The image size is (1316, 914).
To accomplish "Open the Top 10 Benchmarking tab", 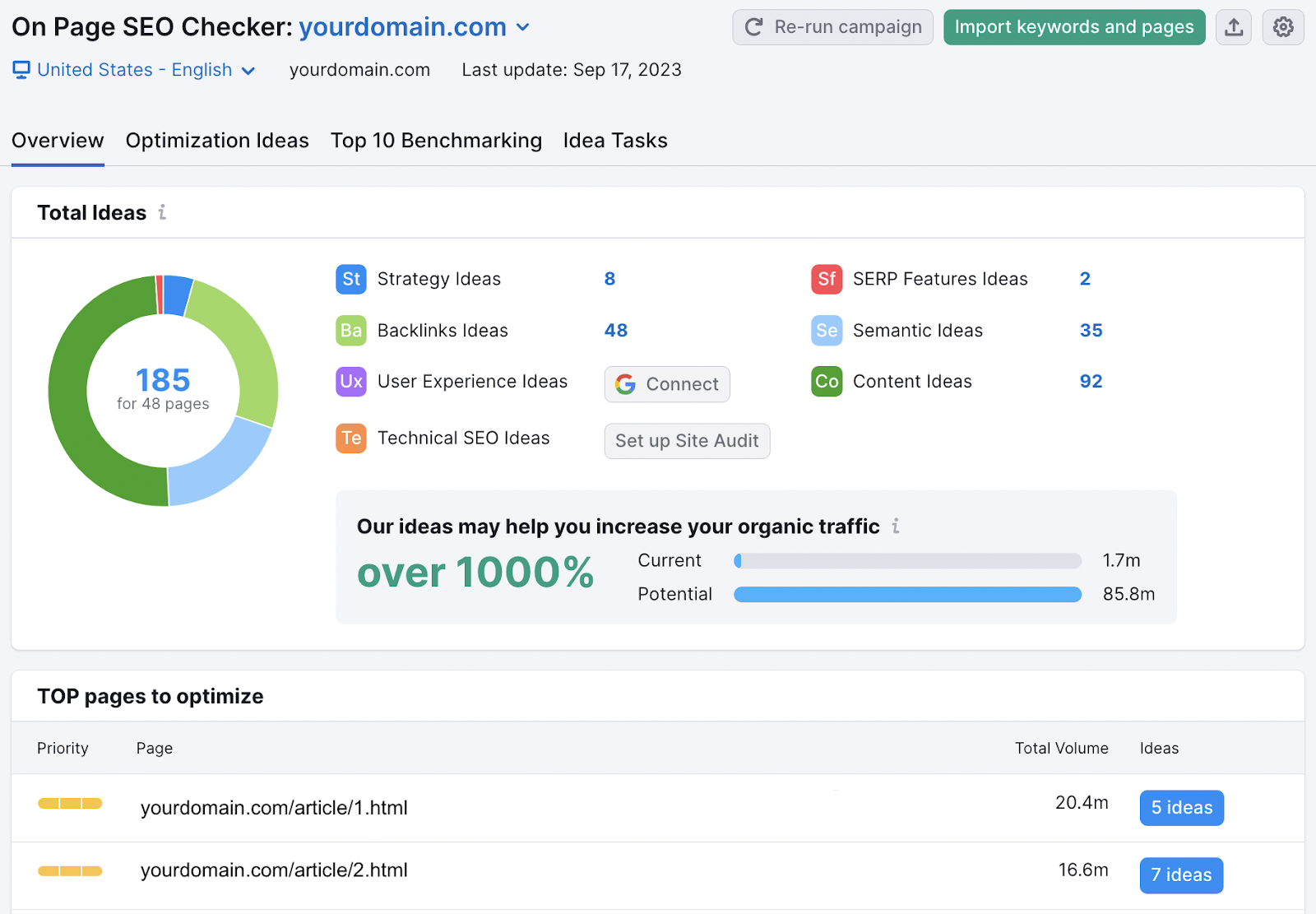I will [x=436, y=140].
